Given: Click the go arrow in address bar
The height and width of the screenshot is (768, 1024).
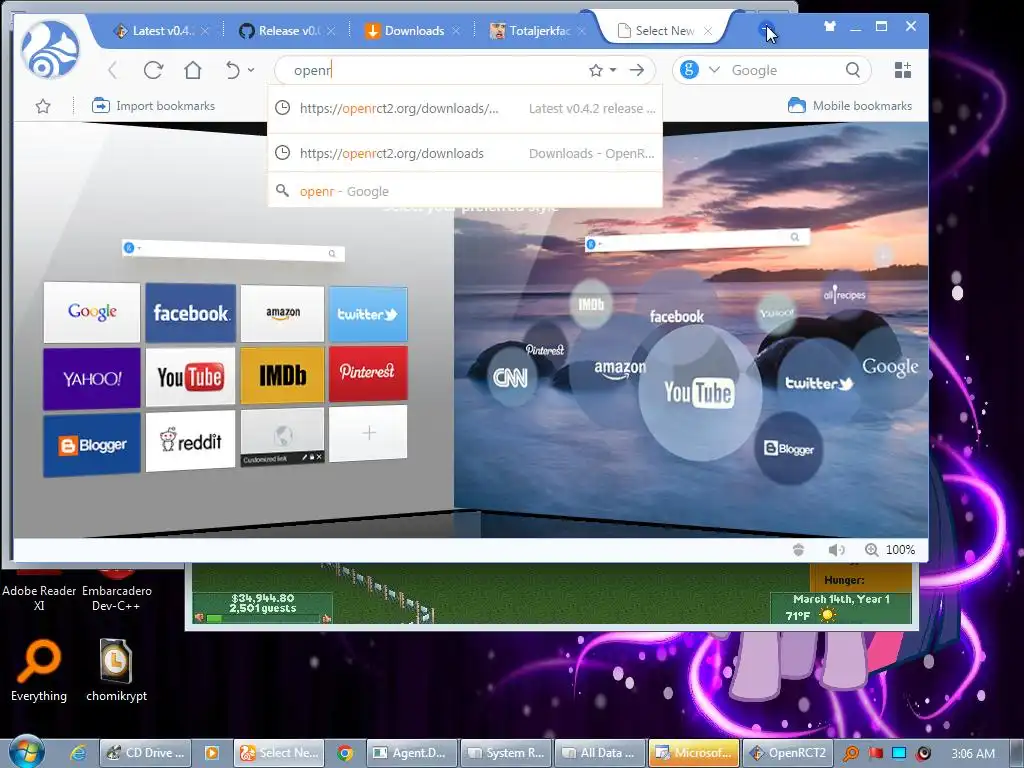Looking at the screenshot, I should pyautogui.click(x=637, y=70).
